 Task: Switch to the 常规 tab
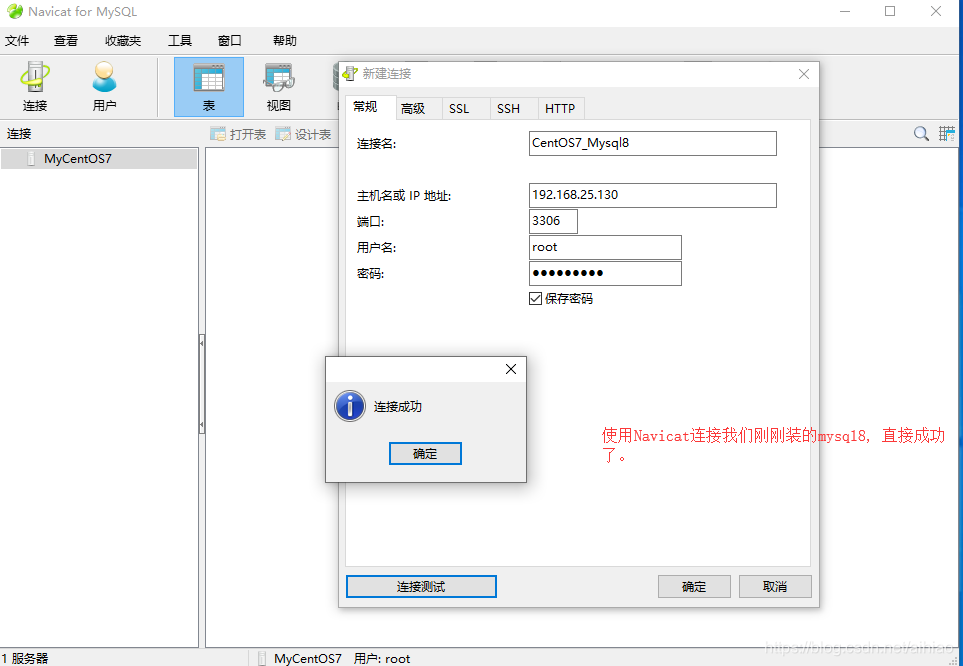tap(370, 107)
